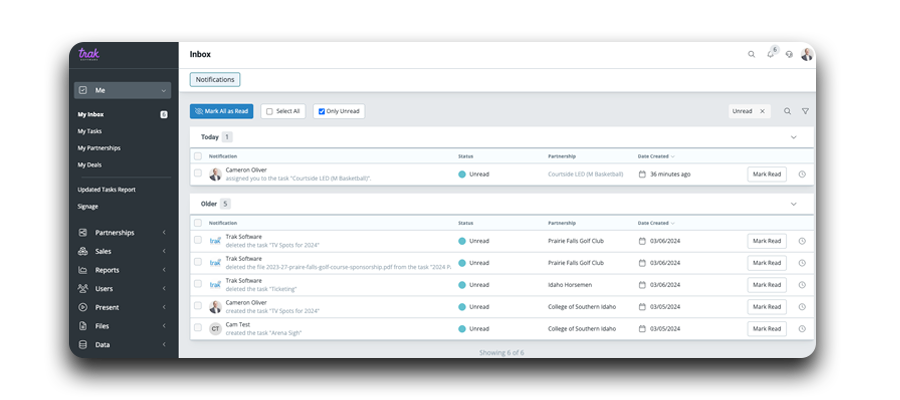Go to My Tasks

click(90, 131)
